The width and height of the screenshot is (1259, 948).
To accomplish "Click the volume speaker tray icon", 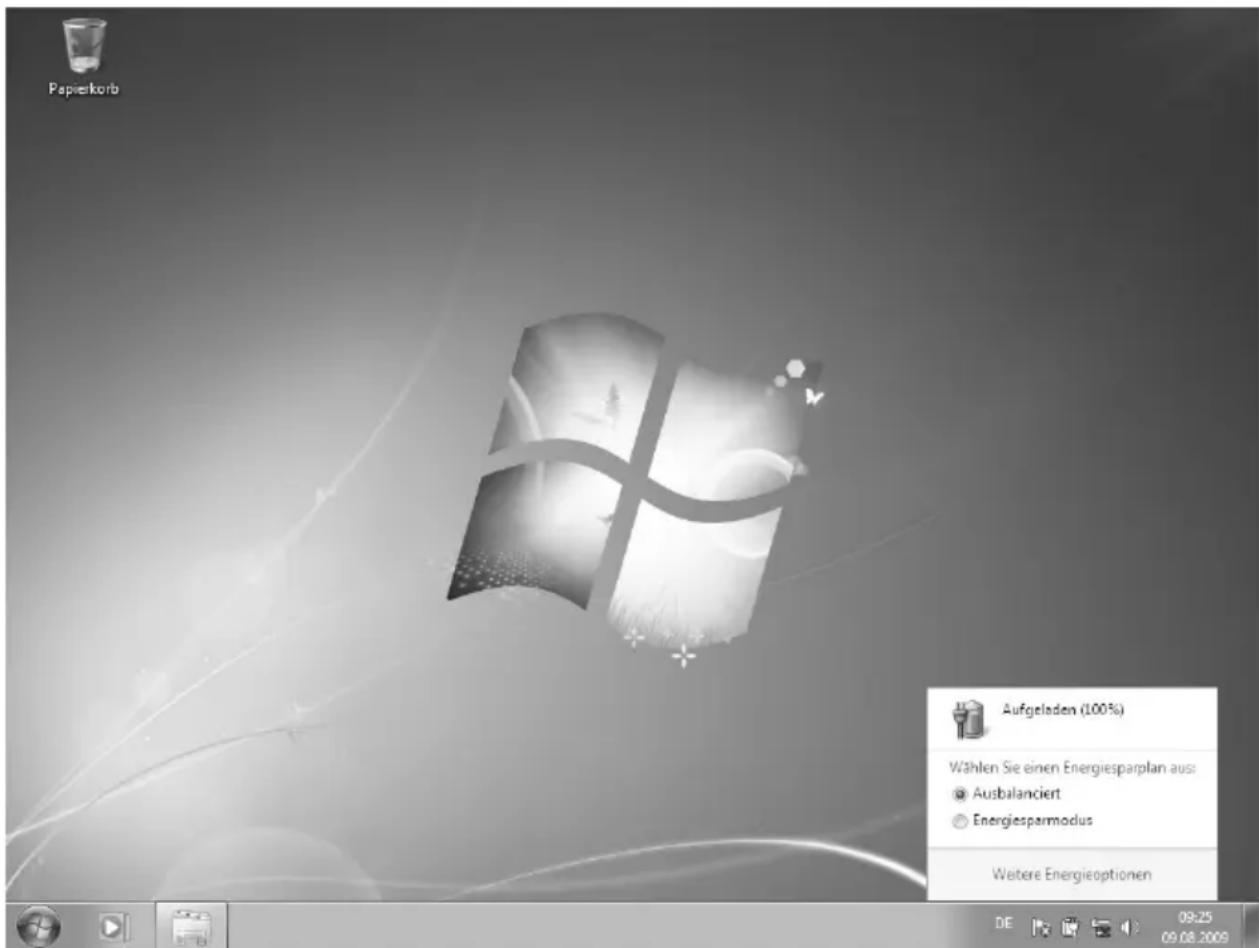I will point(1131,926).
